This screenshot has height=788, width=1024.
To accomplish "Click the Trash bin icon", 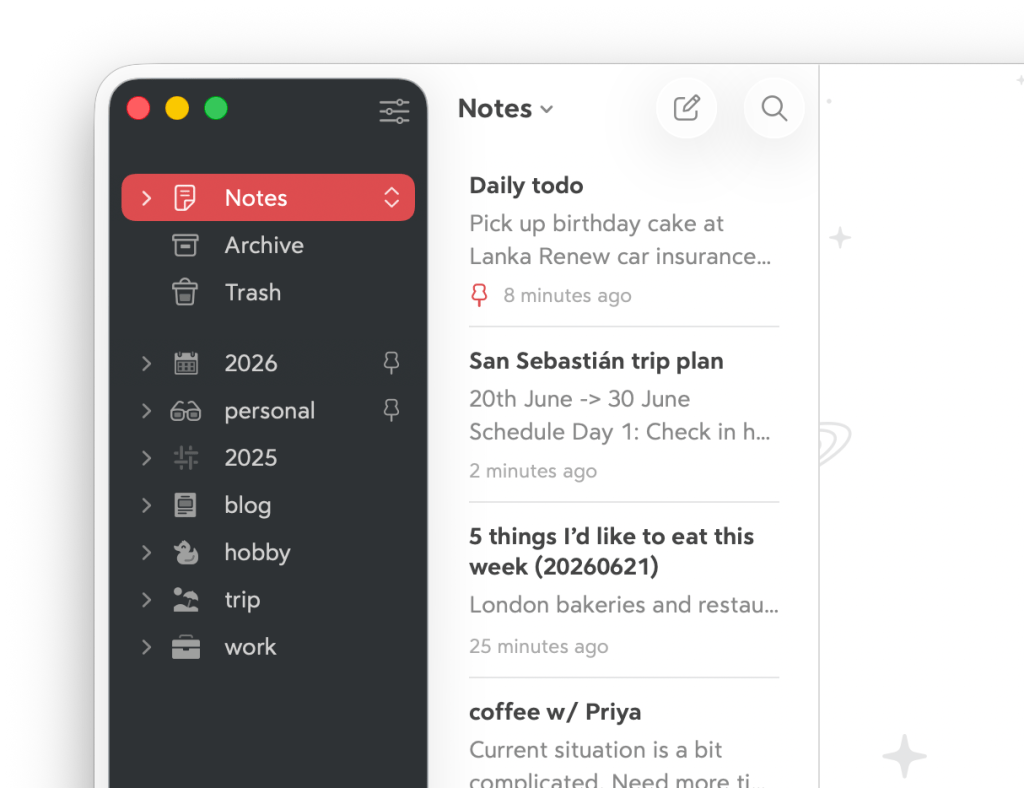I will point(185,292).
